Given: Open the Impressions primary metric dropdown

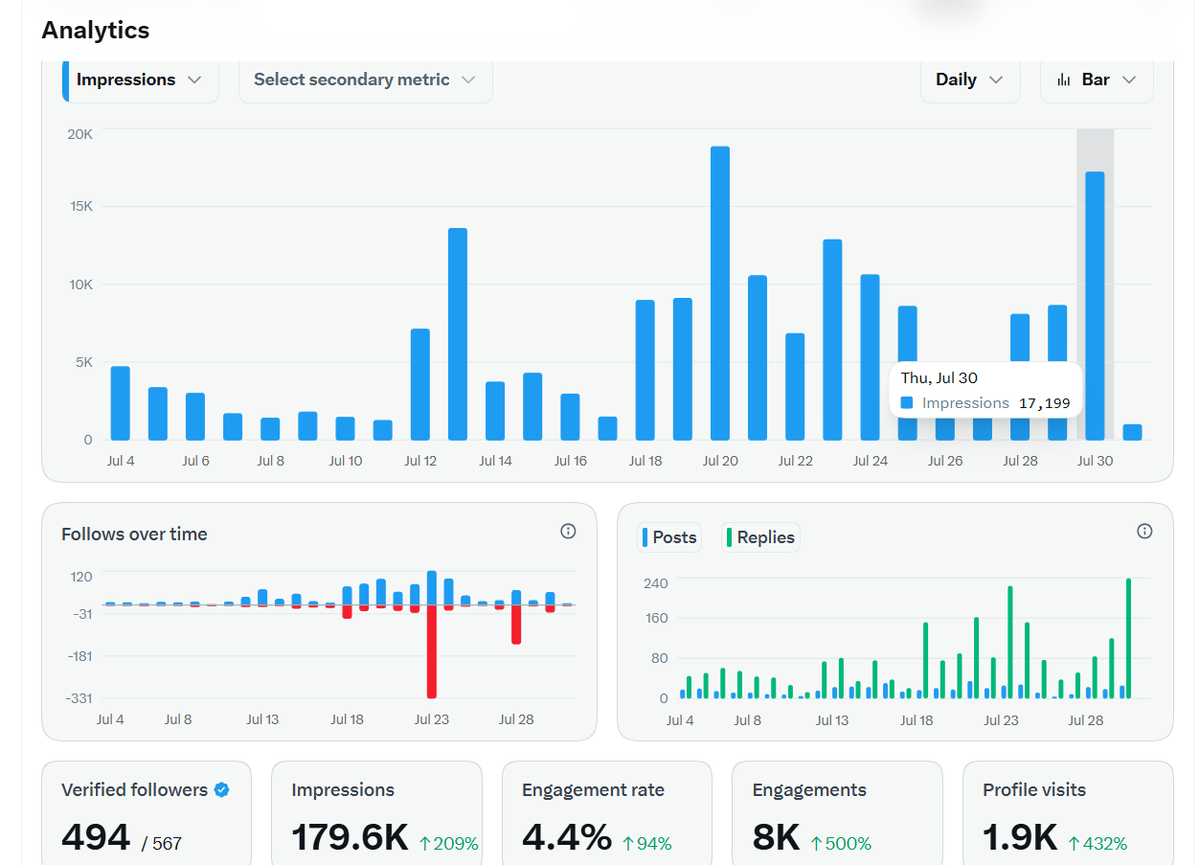Looking at the screenshot, I should point(140,80).
